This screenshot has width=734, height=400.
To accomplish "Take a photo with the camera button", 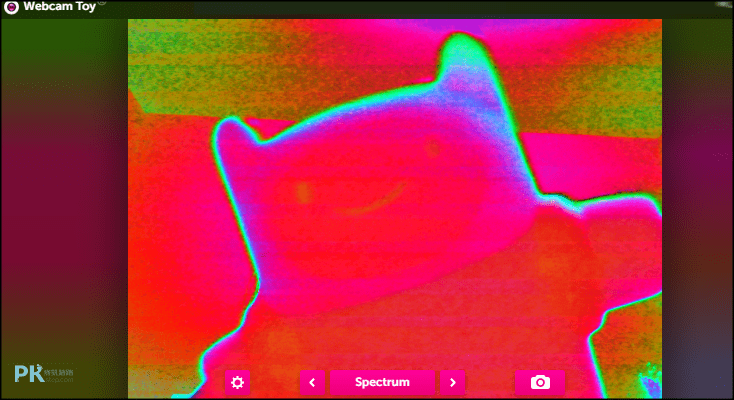I will click(540, 382).
